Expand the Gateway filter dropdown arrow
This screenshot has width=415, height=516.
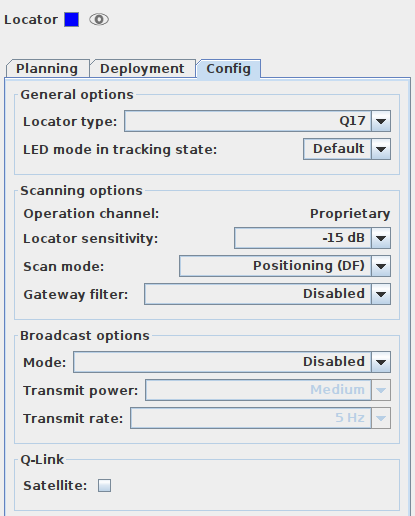(x=381, y=294)
